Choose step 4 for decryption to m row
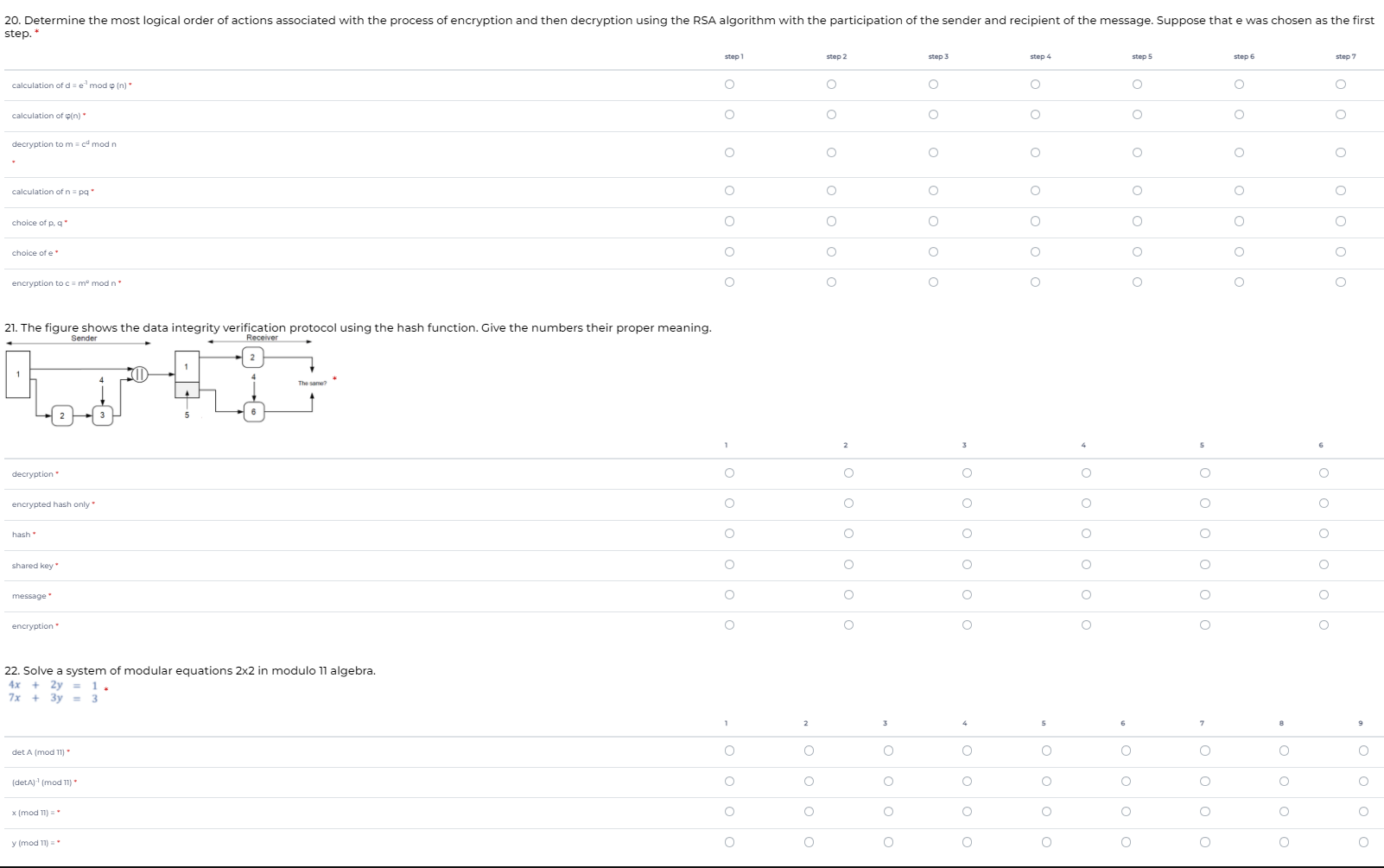The height and width of the screenshot is (868, 1384). tap(1035, 153)
